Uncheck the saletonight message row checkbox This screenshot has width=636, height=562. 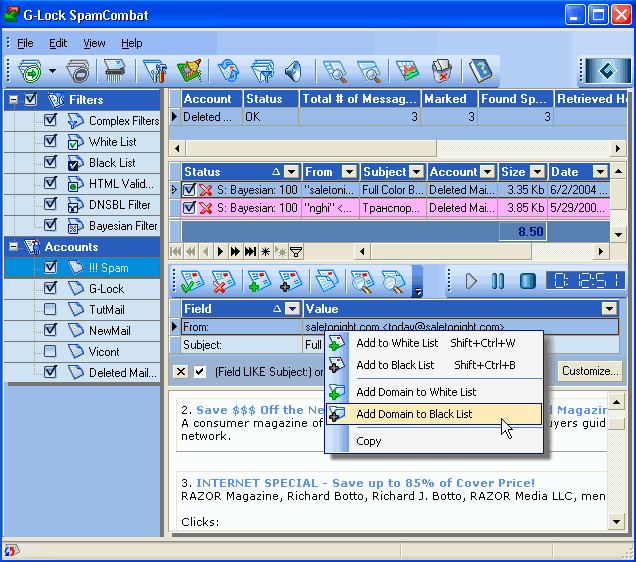[189, 189]
